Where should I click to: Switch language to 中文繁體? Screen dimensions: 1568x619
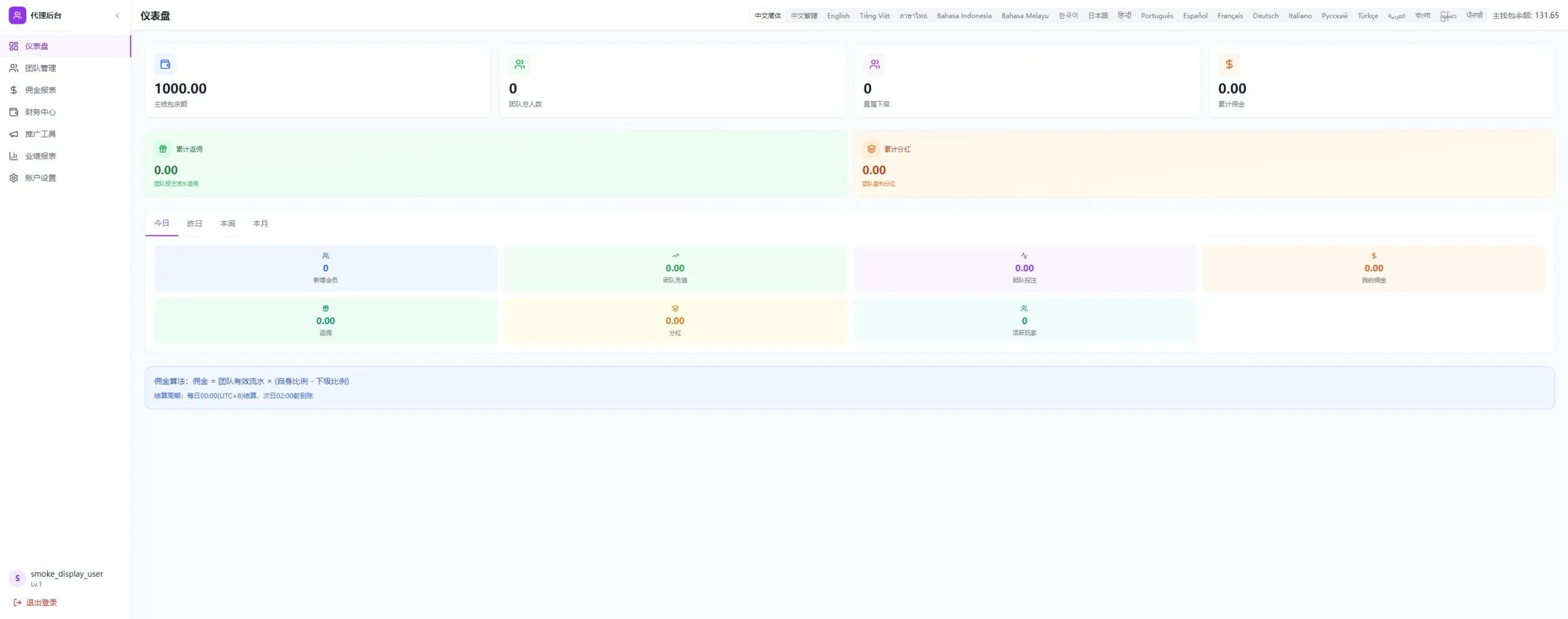(804, 16)
